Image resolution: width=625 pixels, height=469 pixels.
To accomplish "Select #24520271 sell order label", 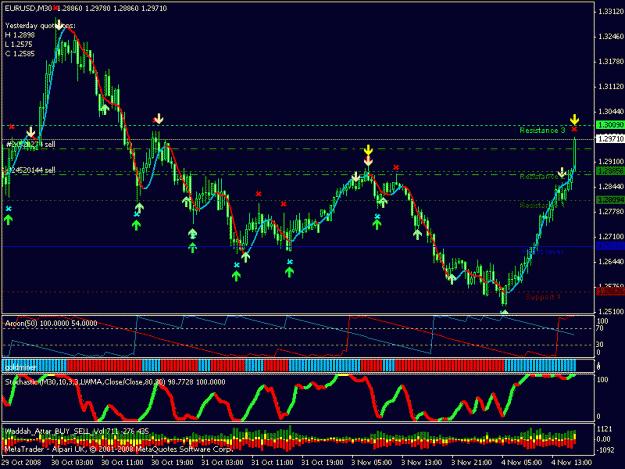I will (x=30, y=144).
